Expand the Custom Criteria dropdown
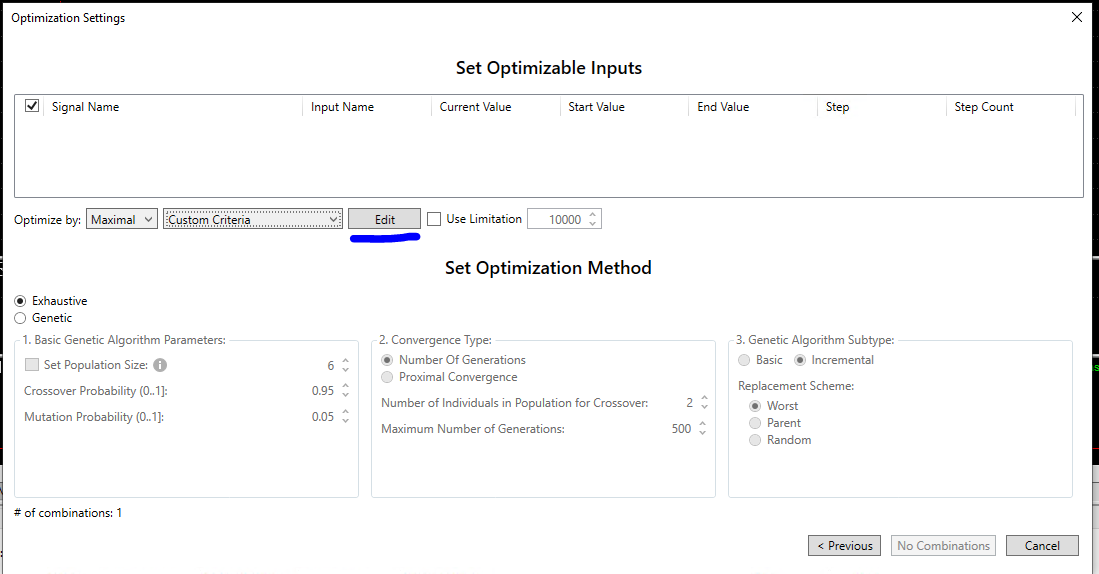This screenshot has width=1099, height=574. (x=253, y=219)
